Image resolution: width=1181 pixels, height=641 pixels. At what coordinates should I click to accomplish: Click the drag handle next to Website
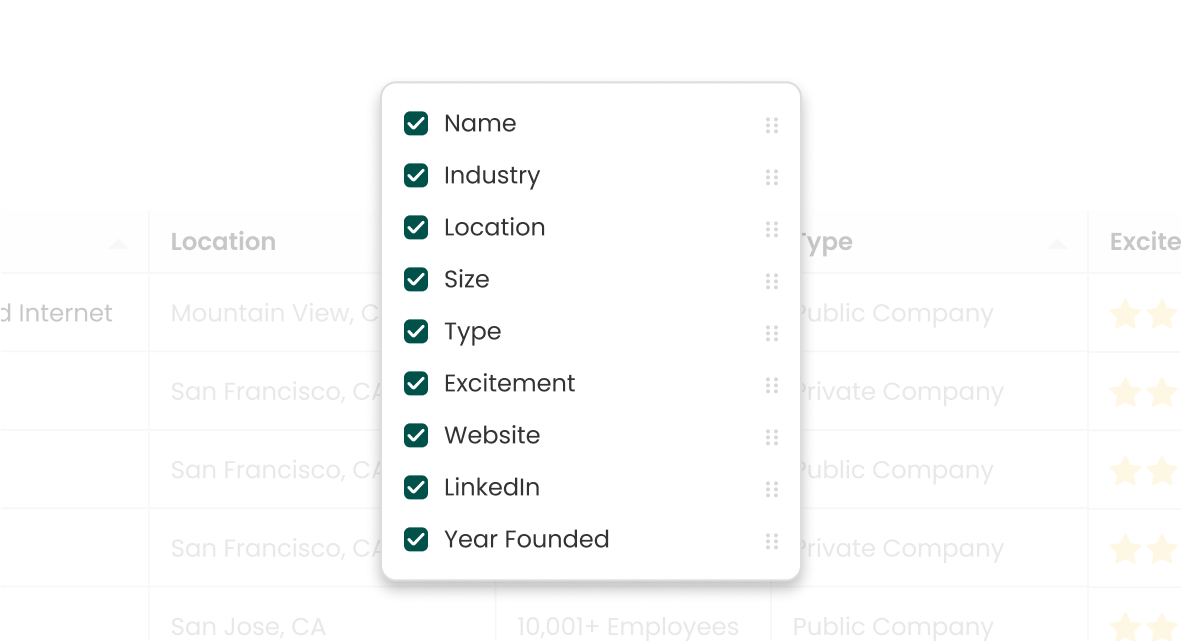(772, 437)
